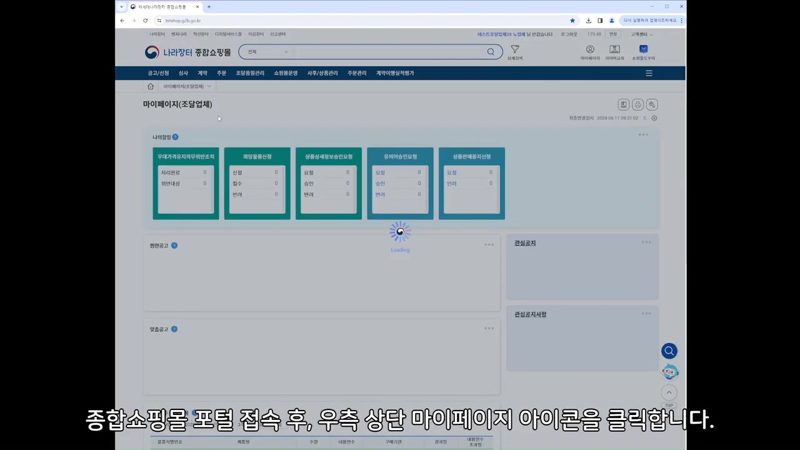The height and width of the screenshot is (450, 800).
Task: Click the browser reload button
Action: (145, 21)
